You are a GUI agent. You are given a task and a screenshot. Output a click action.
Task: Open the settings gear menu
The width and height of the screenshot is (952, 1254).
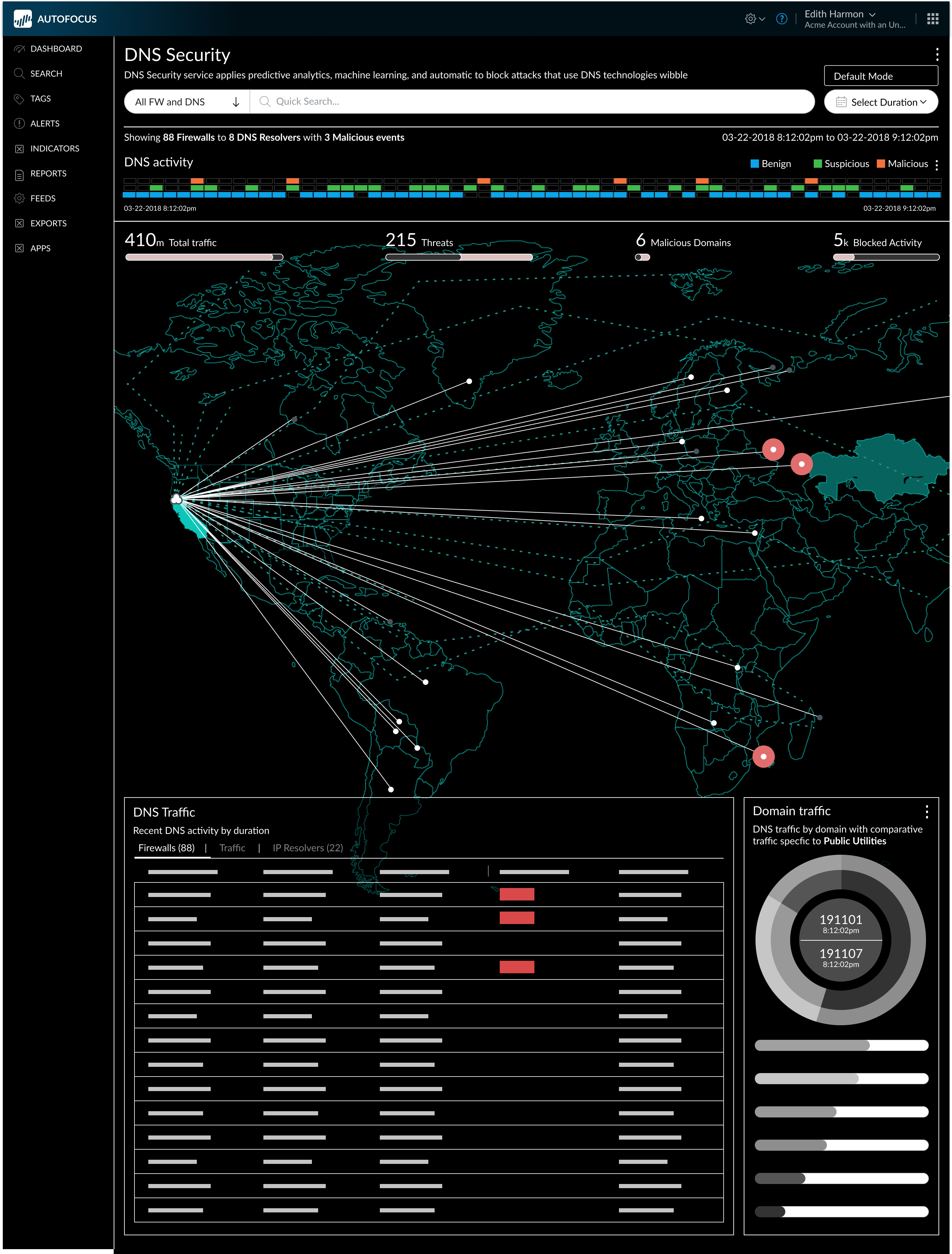coord(755,19)
